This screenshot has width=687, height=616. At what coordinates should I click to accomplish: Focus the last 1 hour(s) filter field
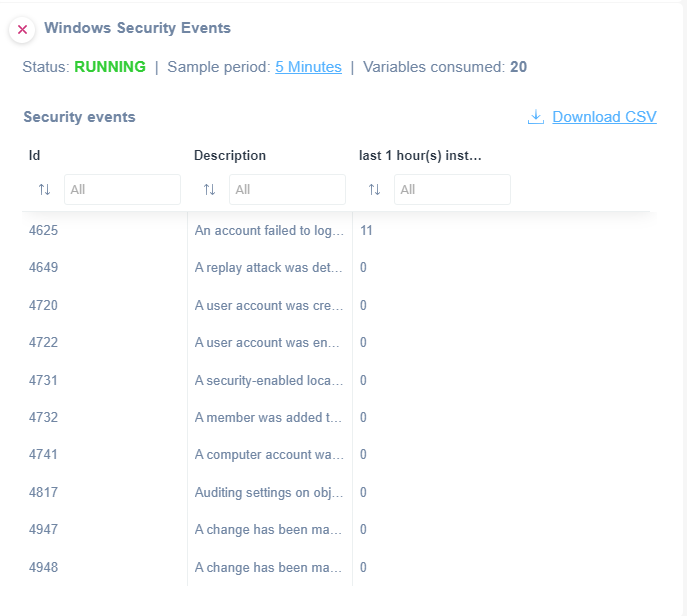point(452,189)
